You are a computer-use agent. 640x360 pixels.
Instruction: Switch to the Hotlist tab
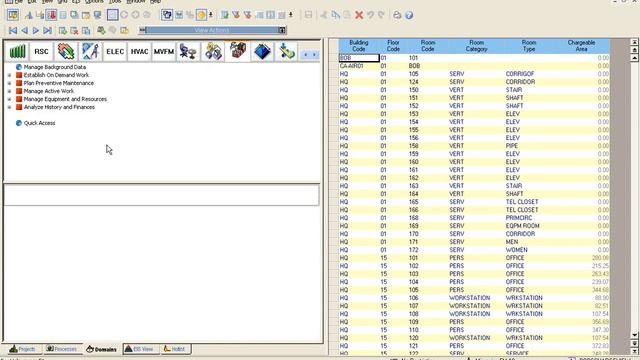coord(175,349)
